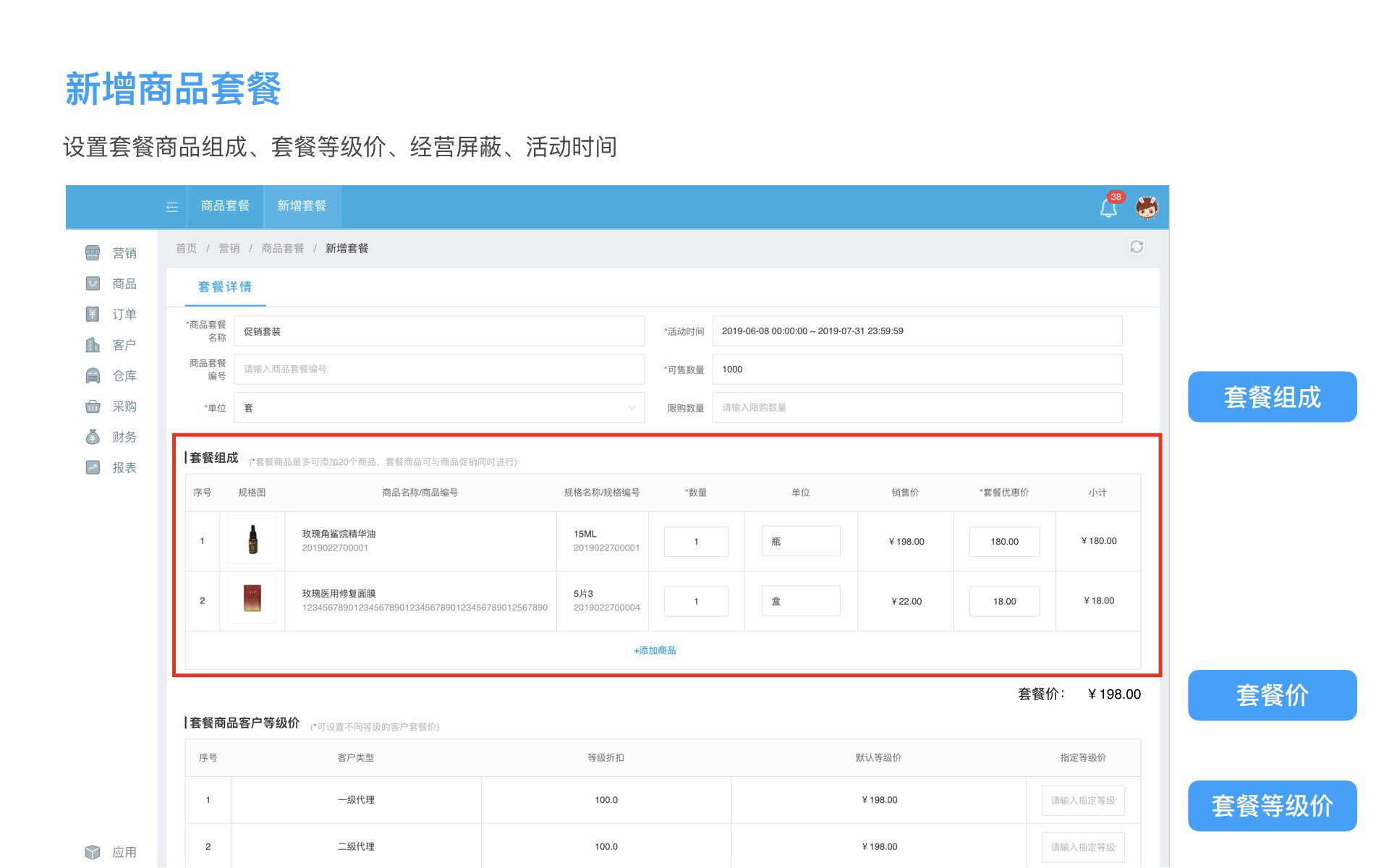This screenshot has width=1389, height=868.
Task: Go to 首页 in breadcrumb
Action: [186, 248]
